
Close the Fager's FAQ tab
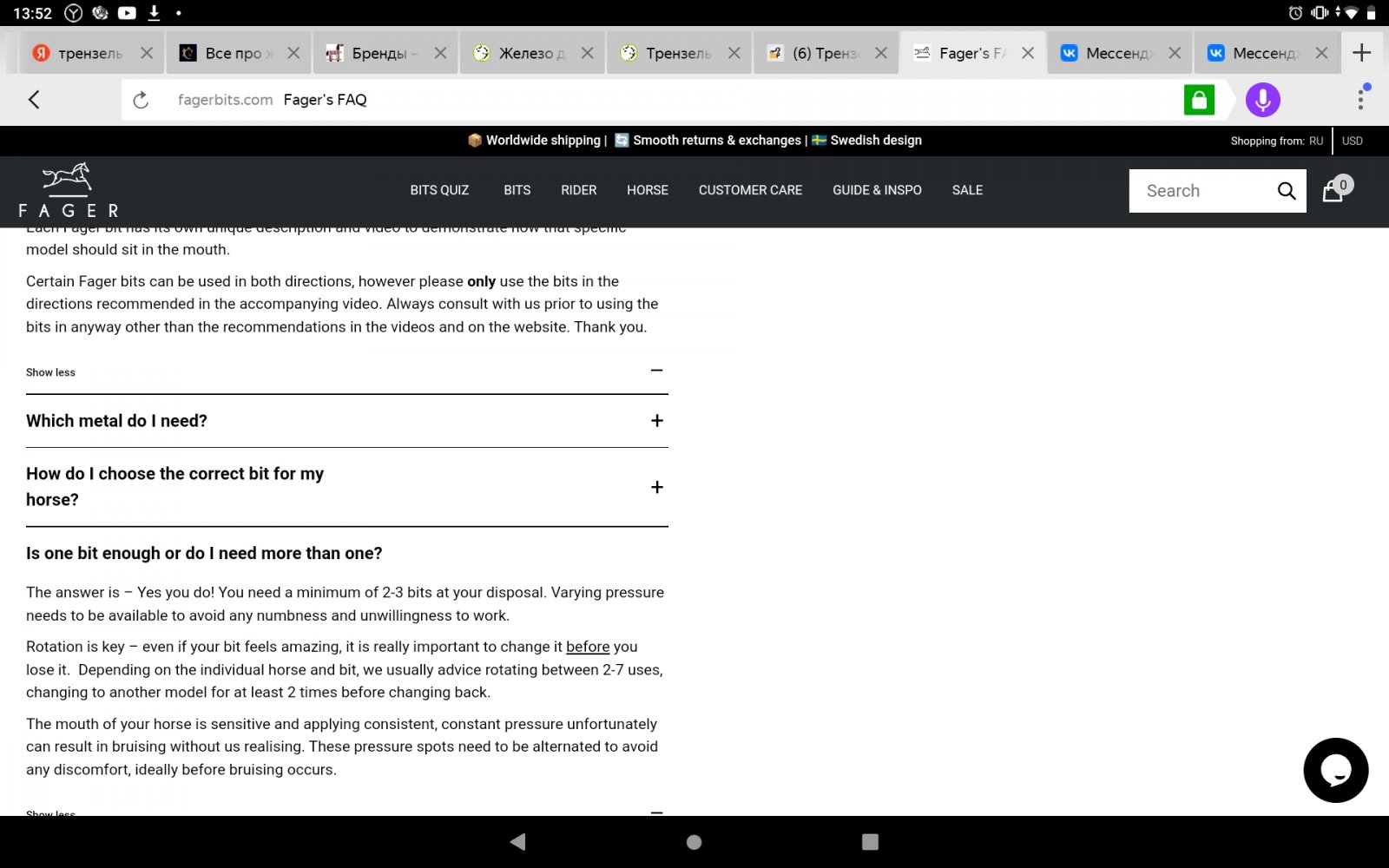tap(1027, 53)
